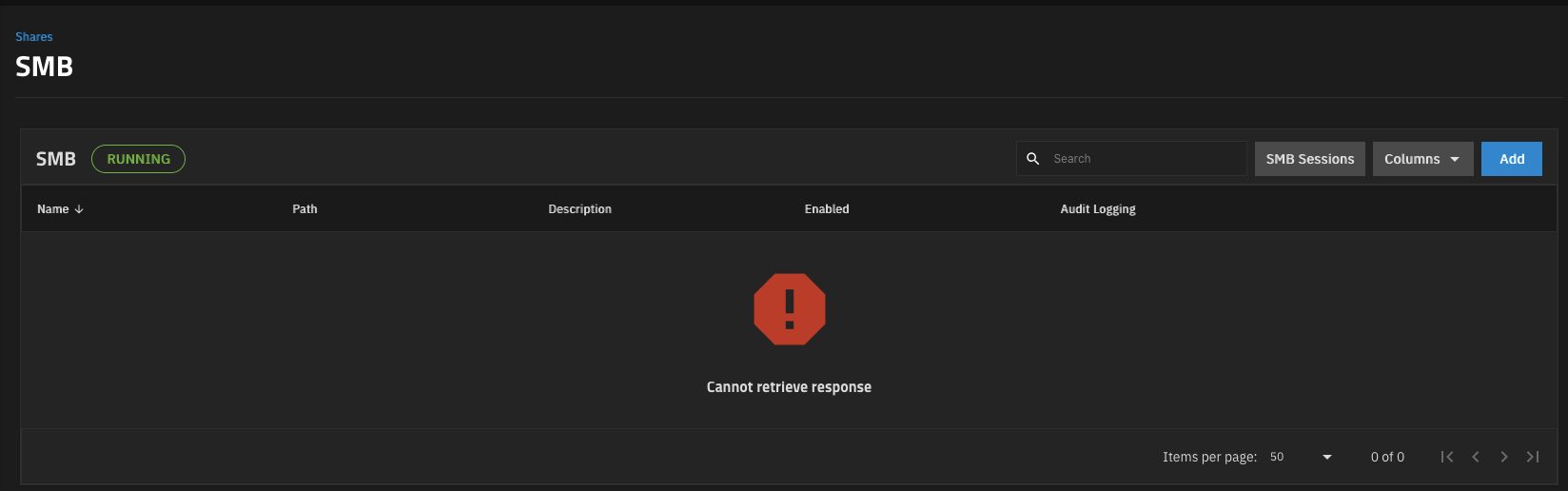Click the Shares breadcrumb link
Viewport: 1568px width, 491px height.
(33, 37)
